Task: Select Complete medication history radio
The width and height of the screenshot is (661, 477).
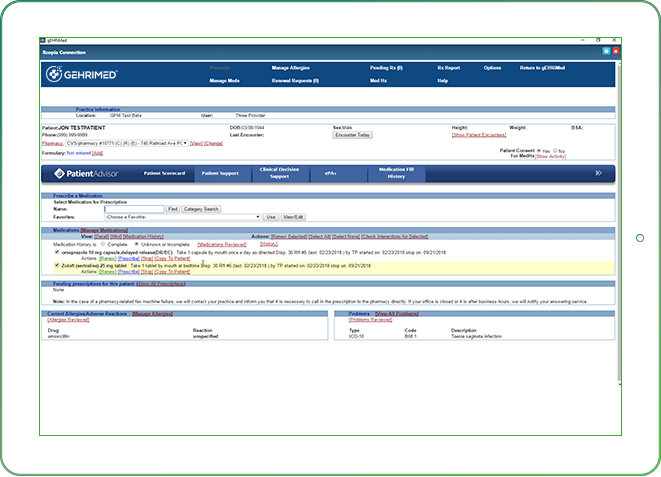Action: pyautogui.click(x=103, y=244)
